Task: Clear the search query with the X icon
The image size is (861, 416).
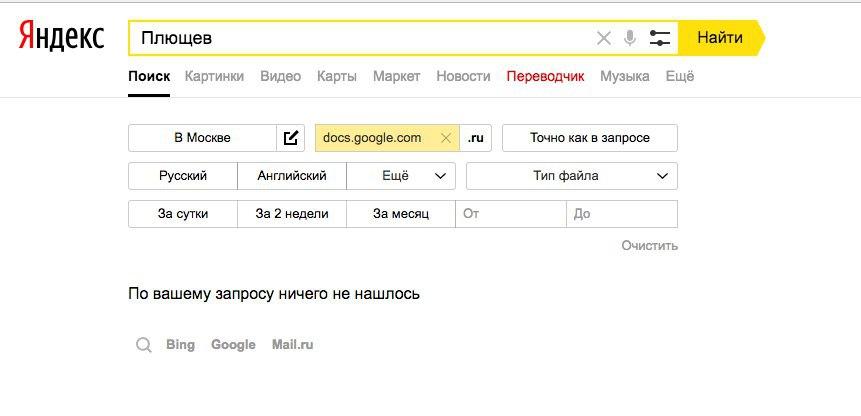Action: (x=603, y=38)
